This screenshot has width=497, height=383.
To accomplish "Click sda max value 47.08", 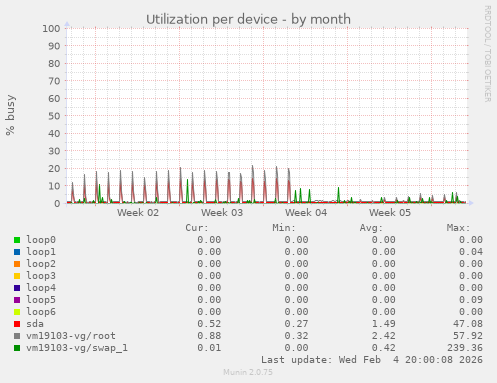I will tap(468, 324).
